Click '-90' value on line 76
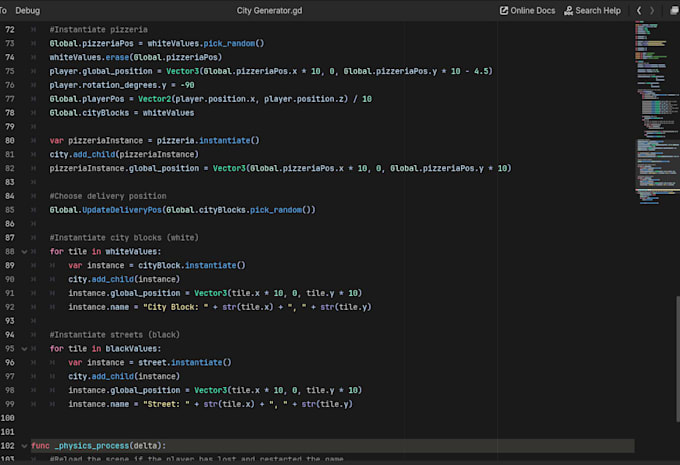Screen dimensions: 680x465 tap(187, 85)
